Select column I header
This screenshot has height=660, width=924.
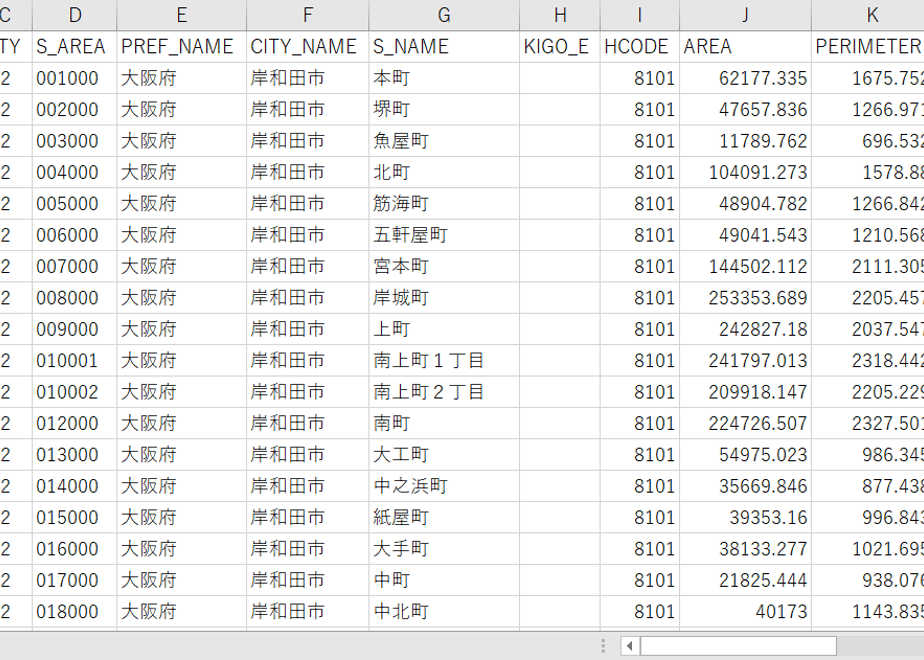coord(640,15)
